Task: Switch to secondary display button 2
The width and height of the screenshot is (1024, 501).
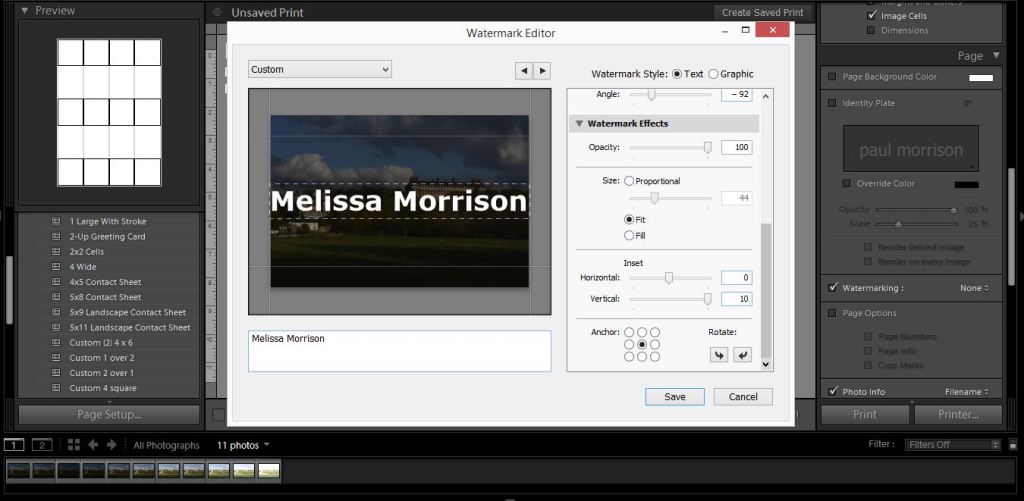Action: pos(42,445)
